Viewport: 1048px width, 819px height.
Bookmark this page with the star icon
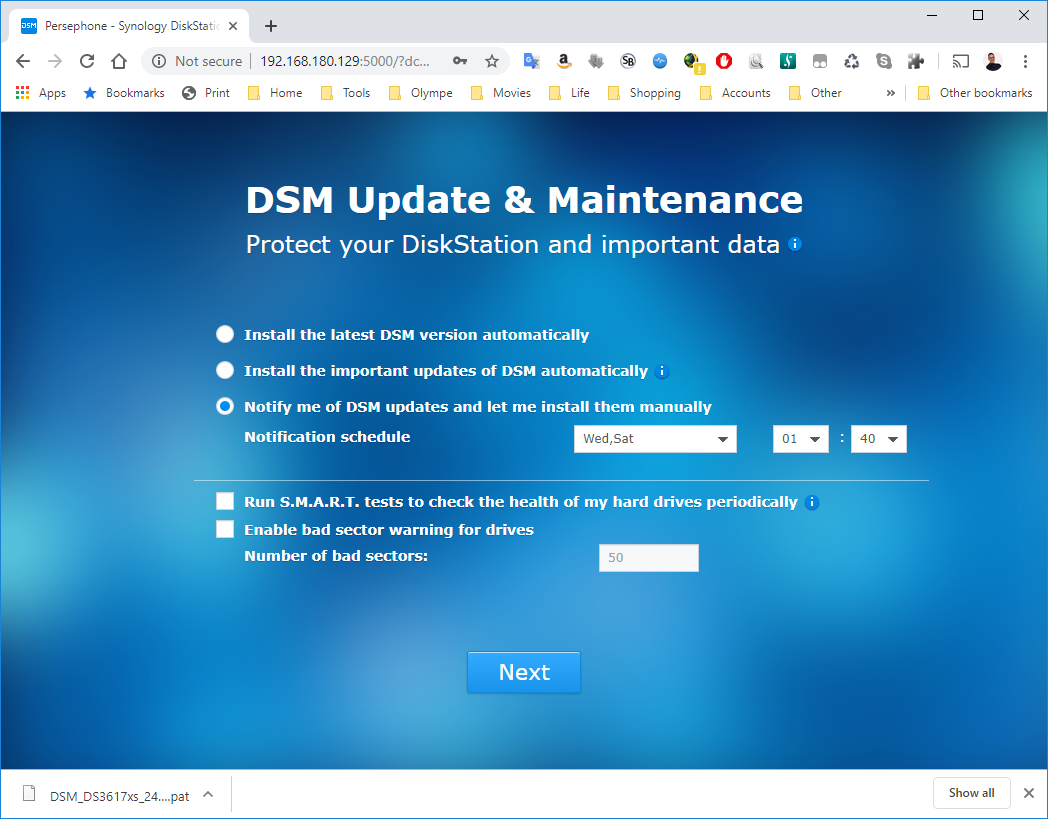(x=492, y=62)
